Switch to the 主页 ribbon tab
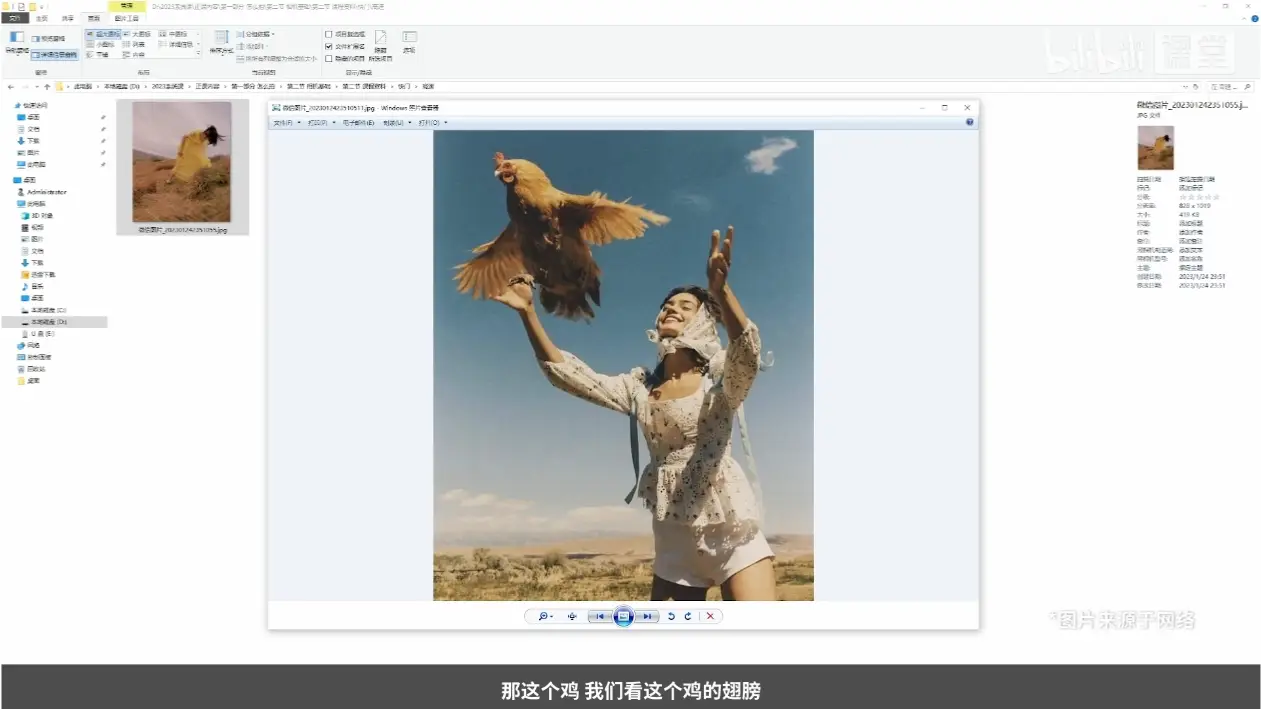The height and width of the screenshot is (709, 1261). pos(41,18)
